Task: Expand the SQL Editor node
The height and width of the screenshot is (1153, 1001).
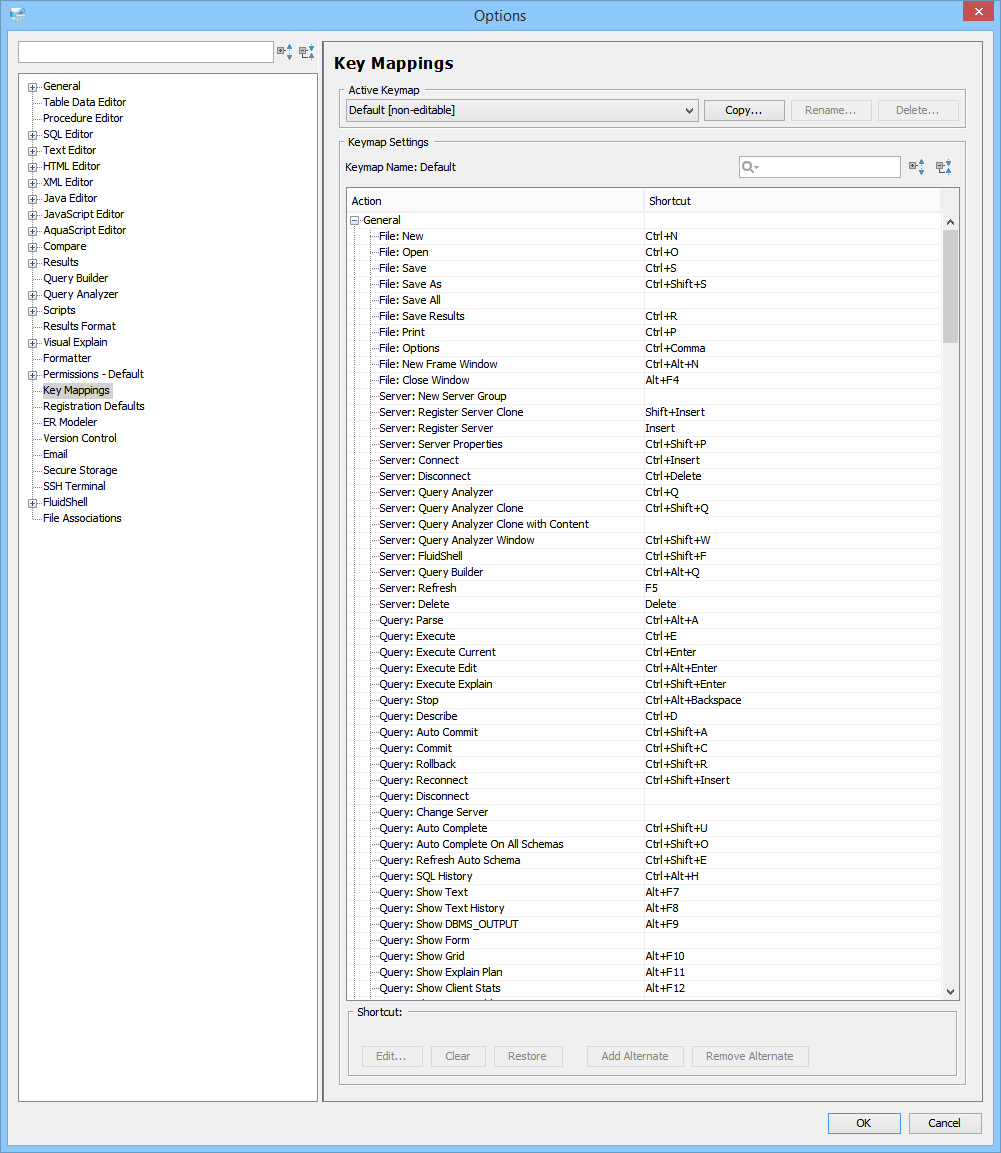Action: click(x=32, y=135)
